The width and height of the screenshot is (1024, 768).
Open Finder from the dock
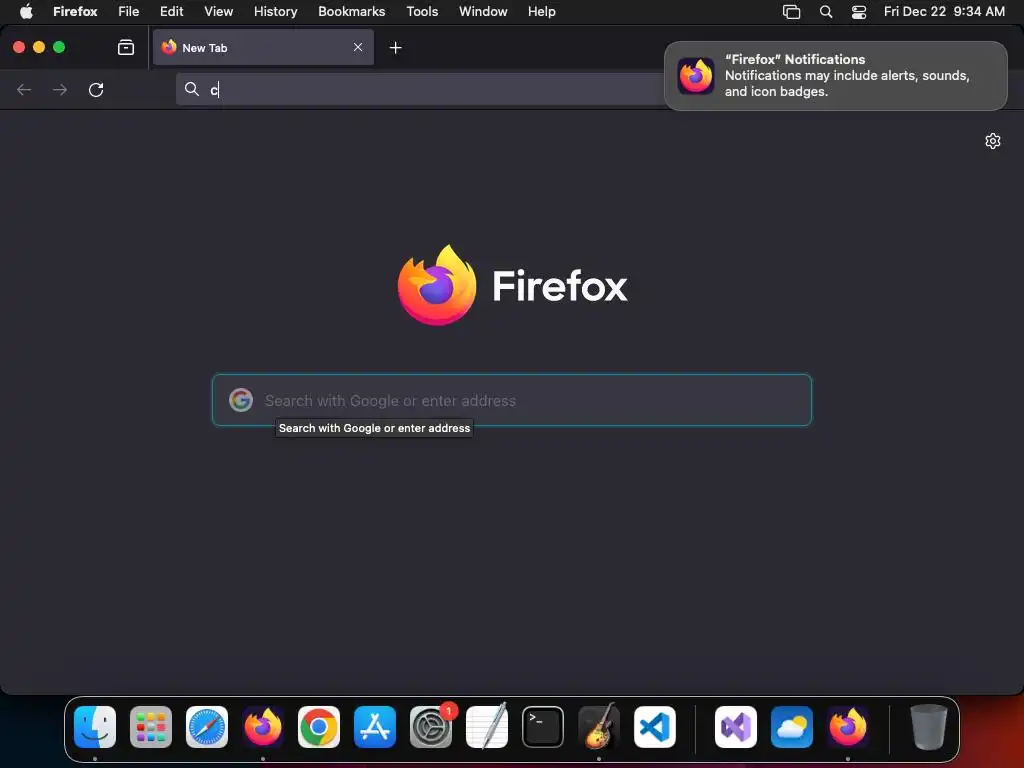[95, 726]
